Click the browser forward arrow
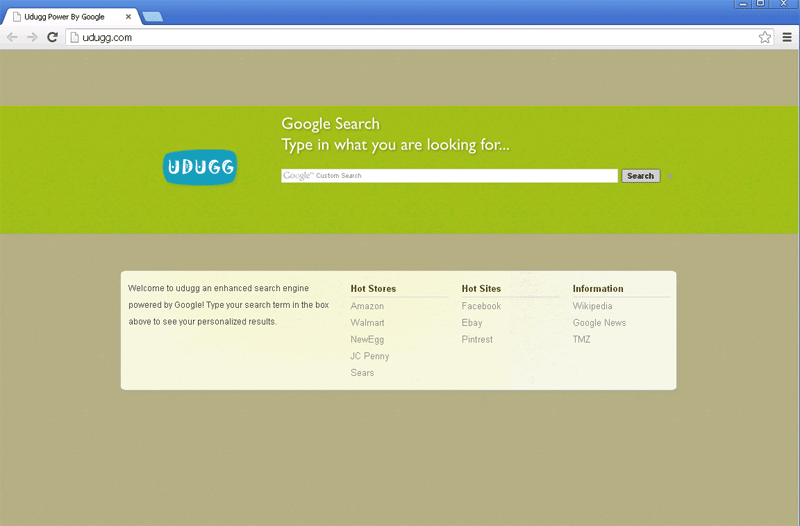This screenshot has width=800, height=526. coord(32,37)
